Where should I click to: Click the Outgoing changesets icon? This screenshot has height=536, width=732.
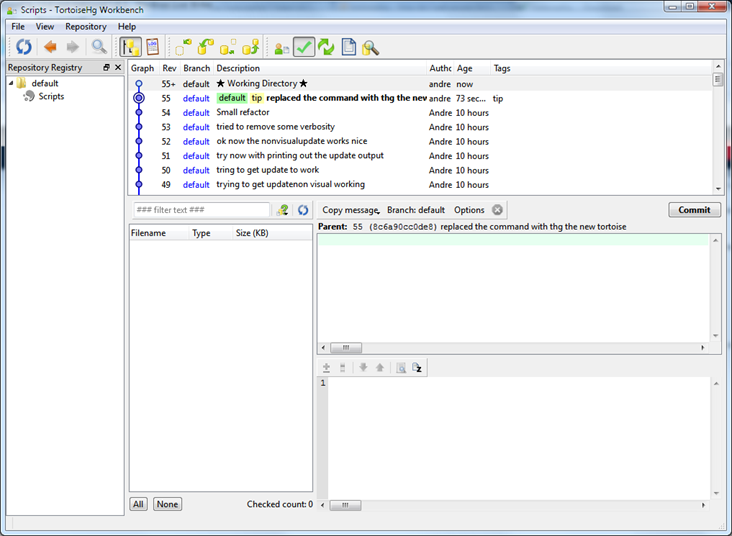click(x=228, y=47)
